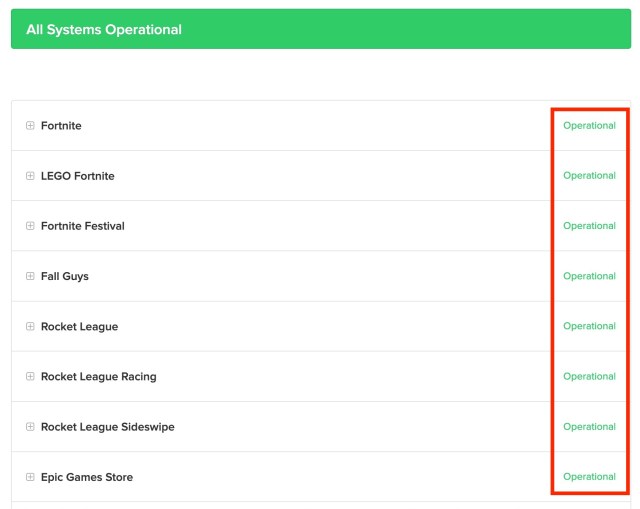Expand the Rocket League plus icon
The width and height of the screenshot is (640, 509).
(x=30, y=327)
